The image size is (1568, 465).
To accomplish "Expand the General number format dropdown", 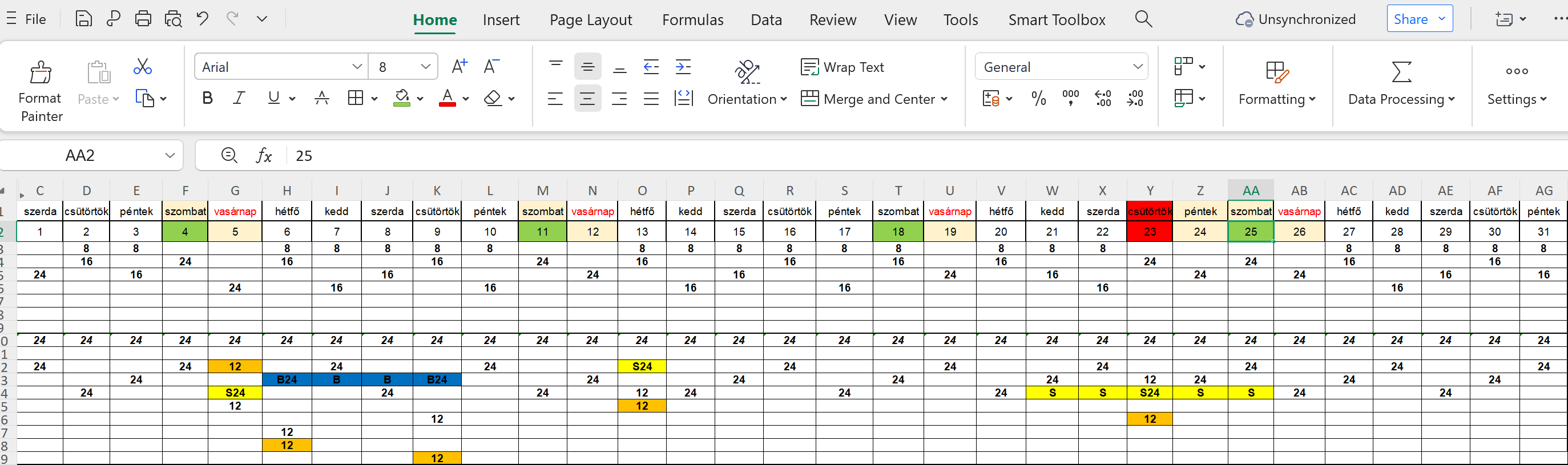I will tap(1137, 67).
